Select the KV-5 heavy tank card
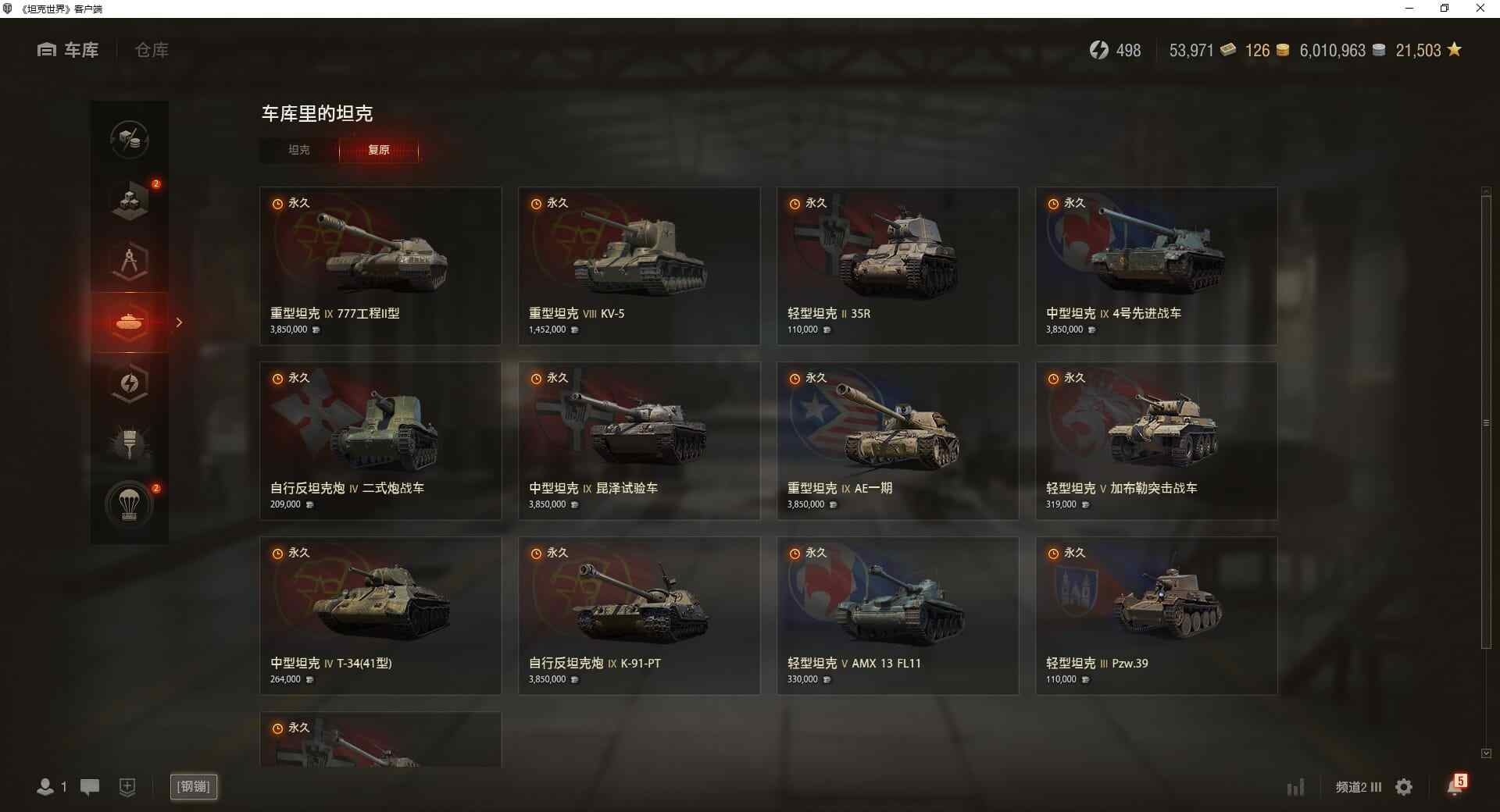The image size is (1500, 812). click(x=639, y=265)
